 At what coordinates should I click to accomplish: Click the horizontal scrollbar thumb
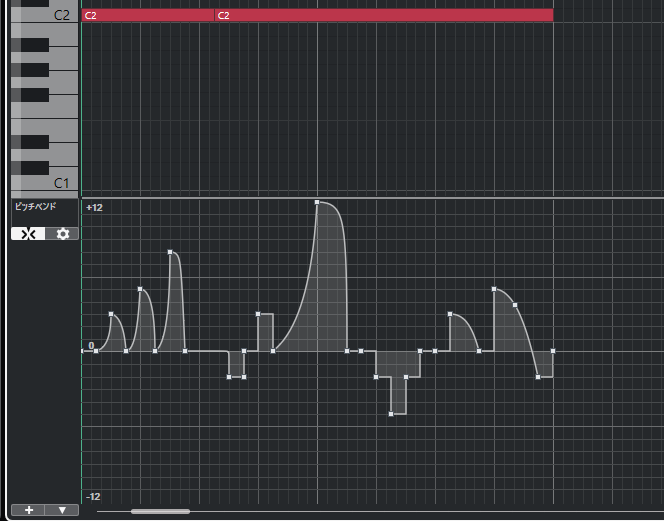pyautogui.click(x=160, y=512)
